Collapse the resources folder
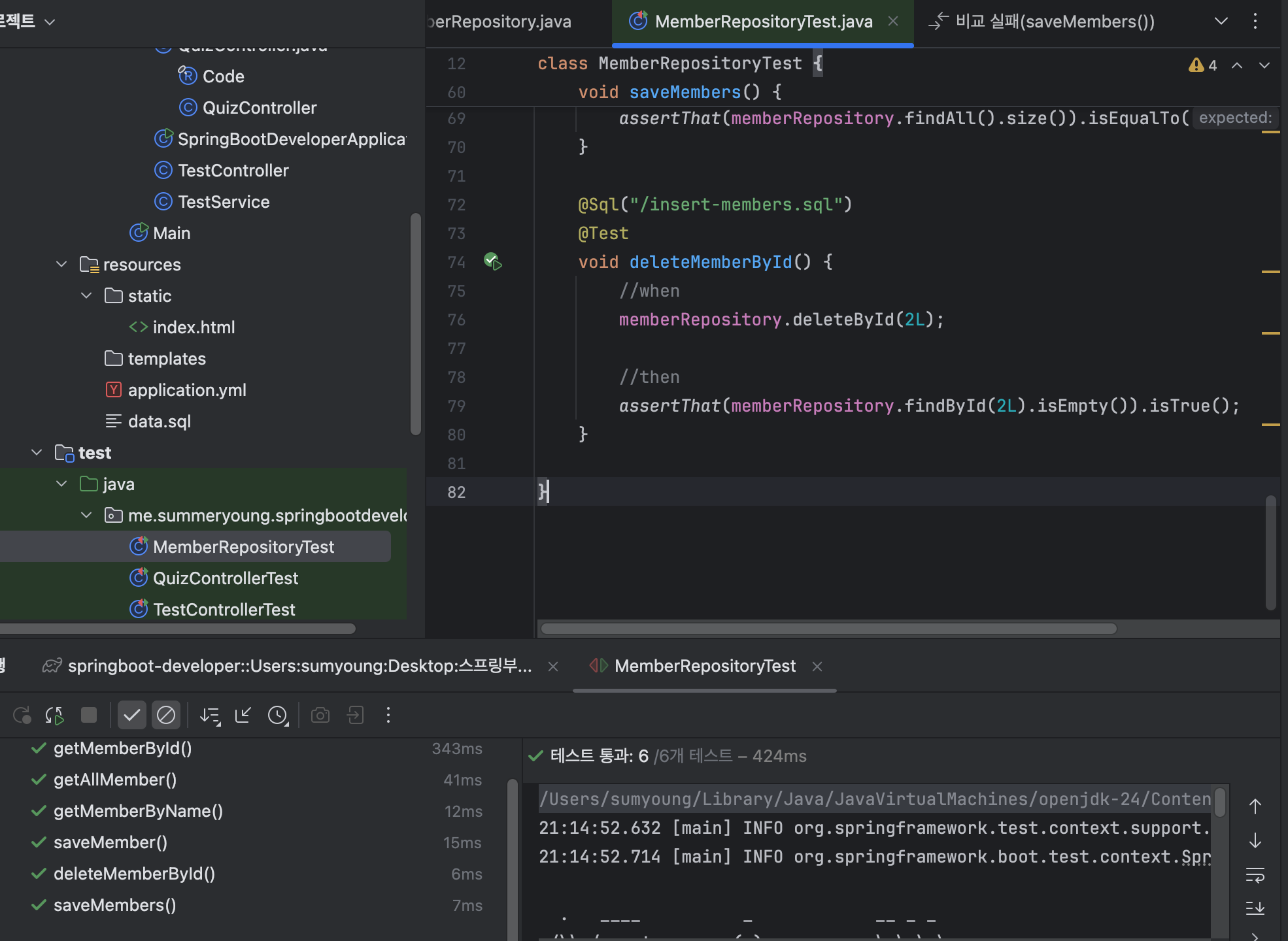 [x=61, y=265]
